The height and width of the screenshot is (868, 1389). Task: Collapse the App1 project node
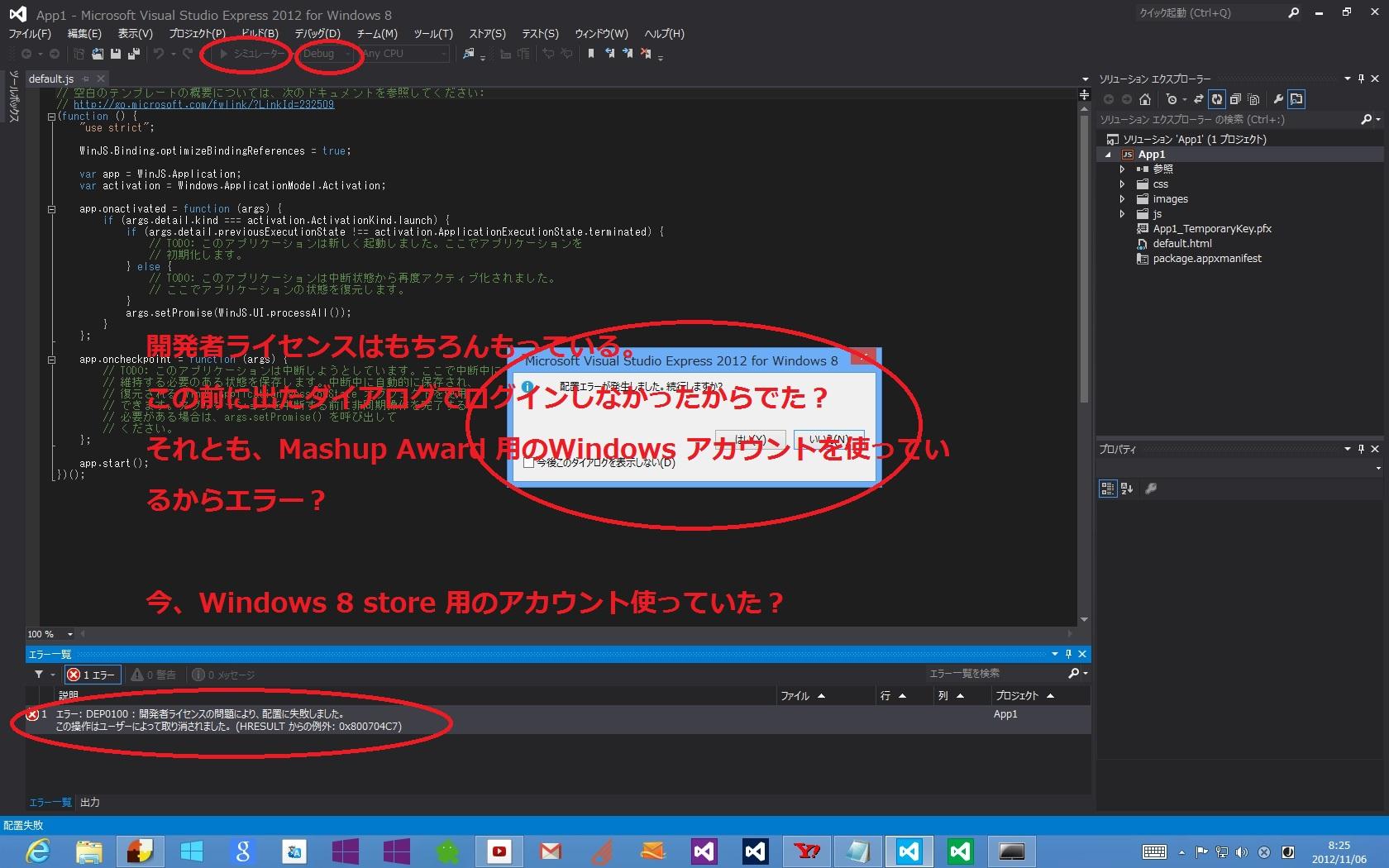click(1109, 155)
